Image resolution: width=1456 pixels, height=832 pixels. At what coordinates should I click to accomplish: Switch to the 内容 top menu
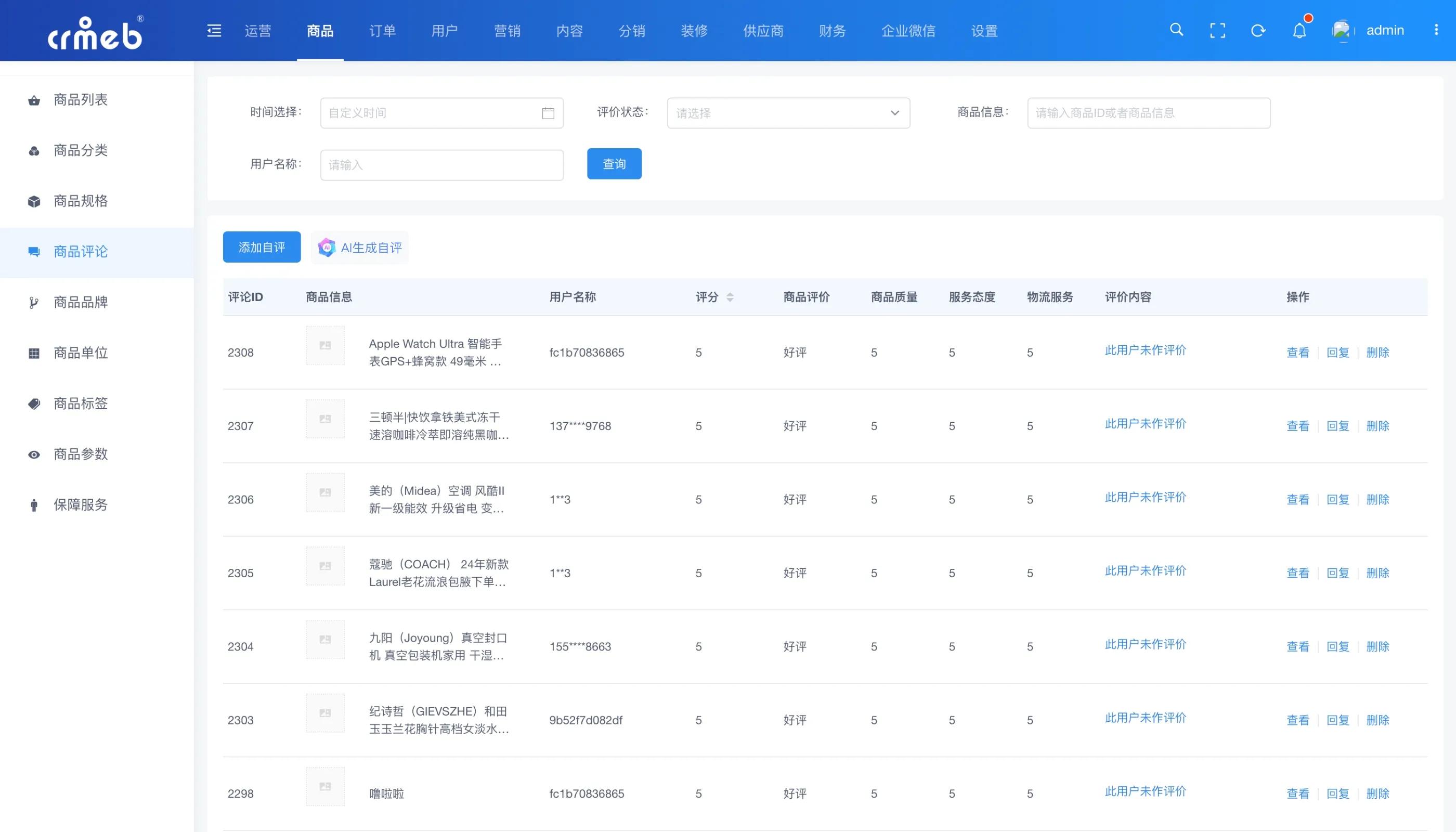(570, 31)
